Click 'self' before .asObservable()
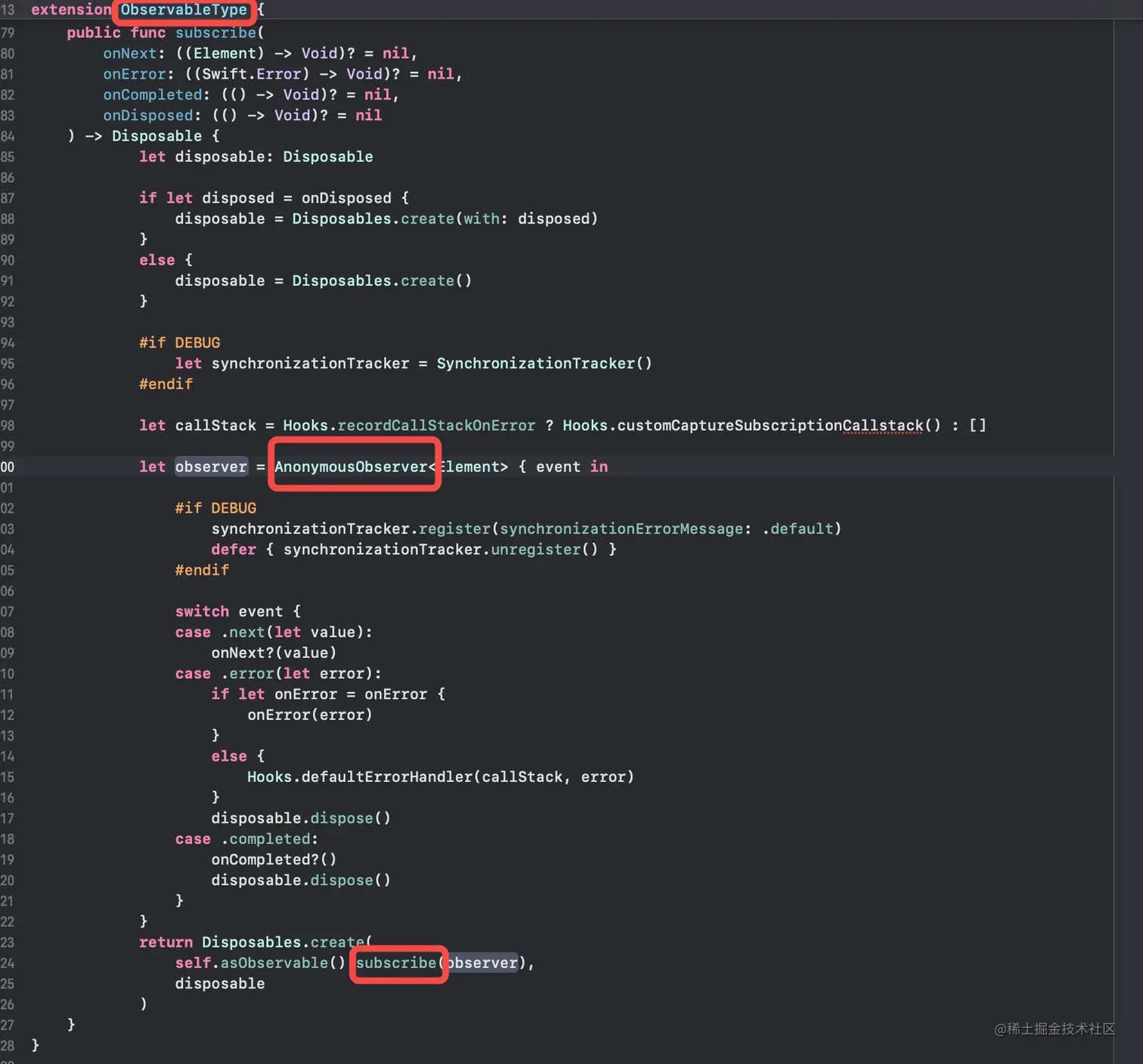Screen dimensions: 1143x1064 194,963
